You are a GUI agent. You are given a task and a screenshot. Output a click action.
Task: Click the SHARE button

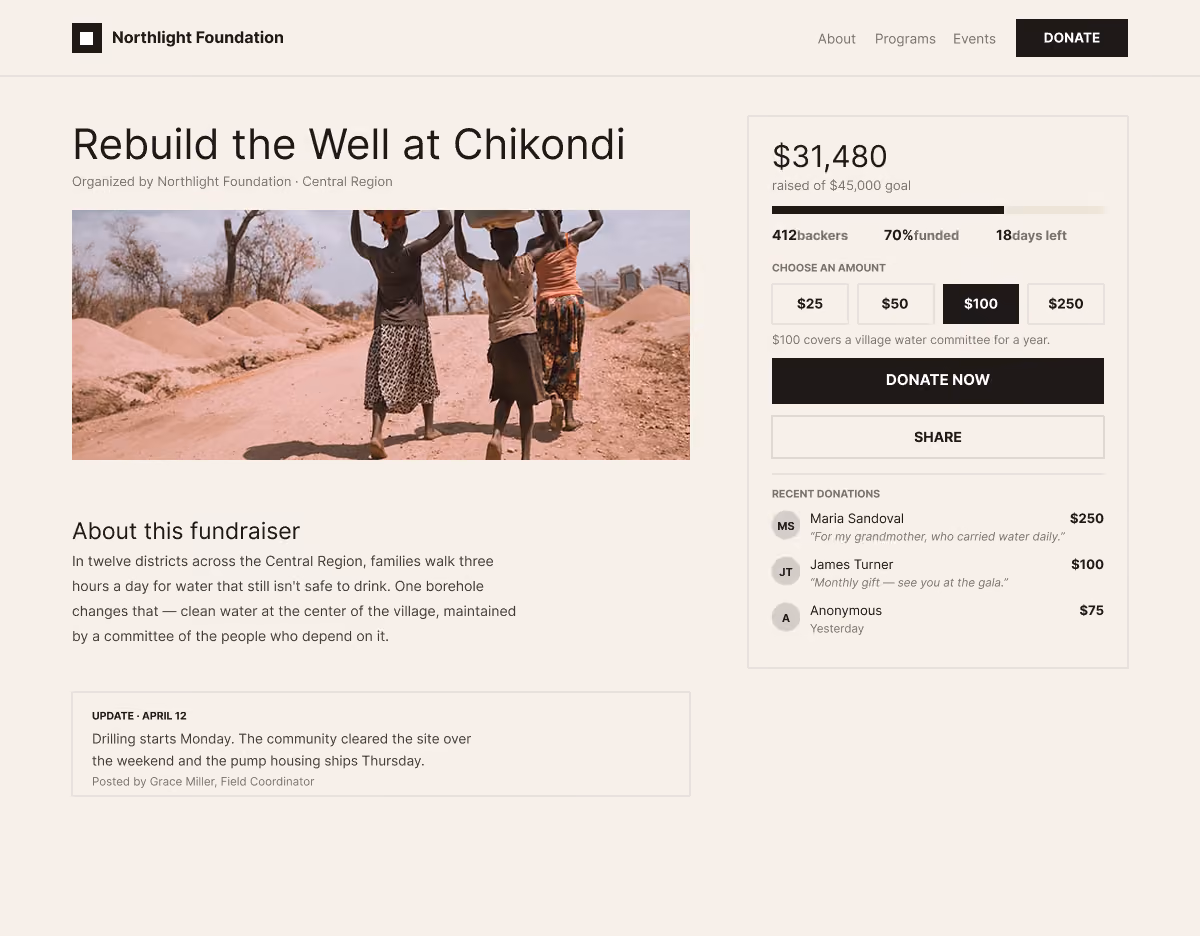click(938, 437)
